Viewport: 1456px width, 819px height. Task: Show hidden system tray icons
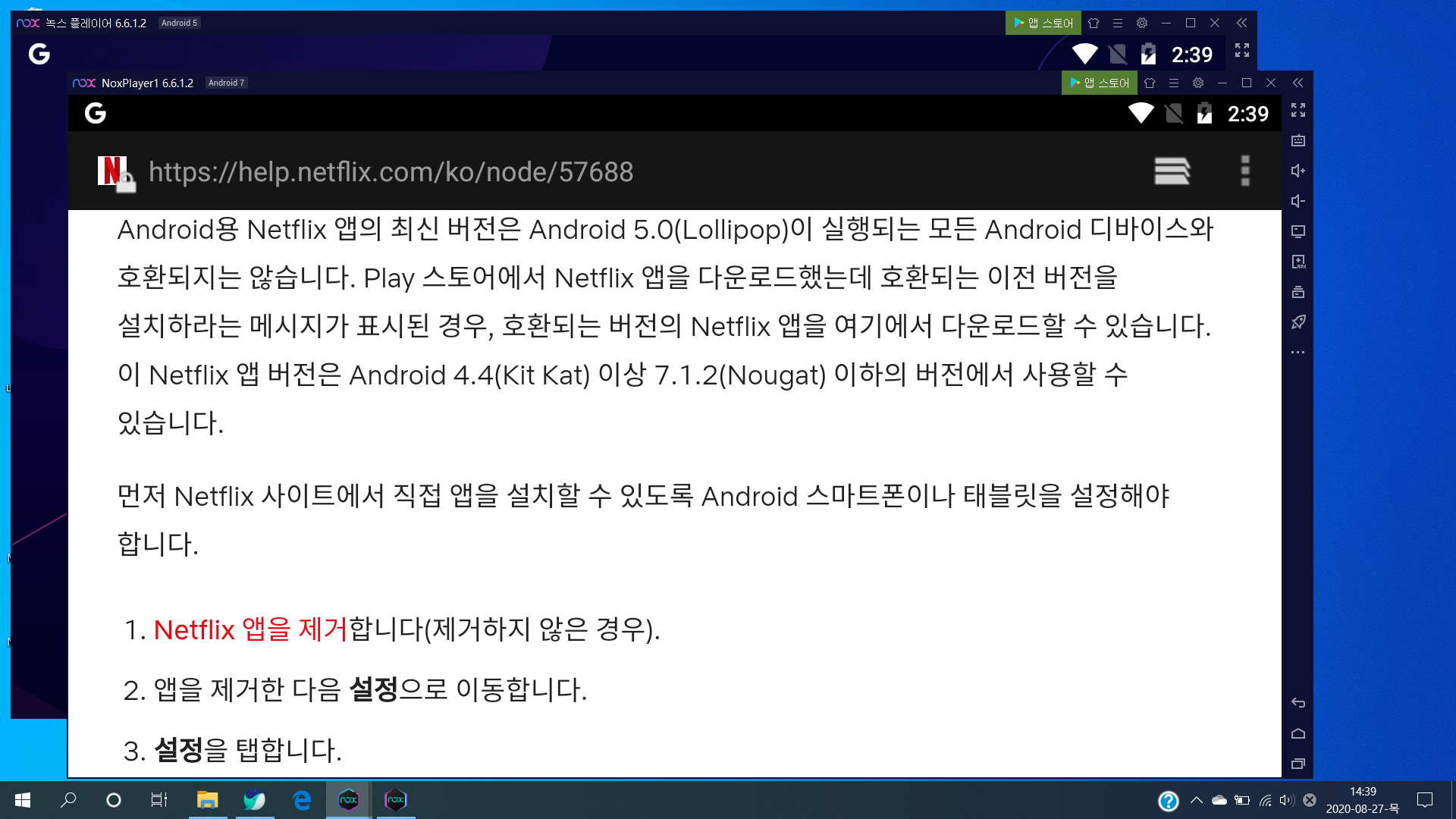(x=1197, y=800)
